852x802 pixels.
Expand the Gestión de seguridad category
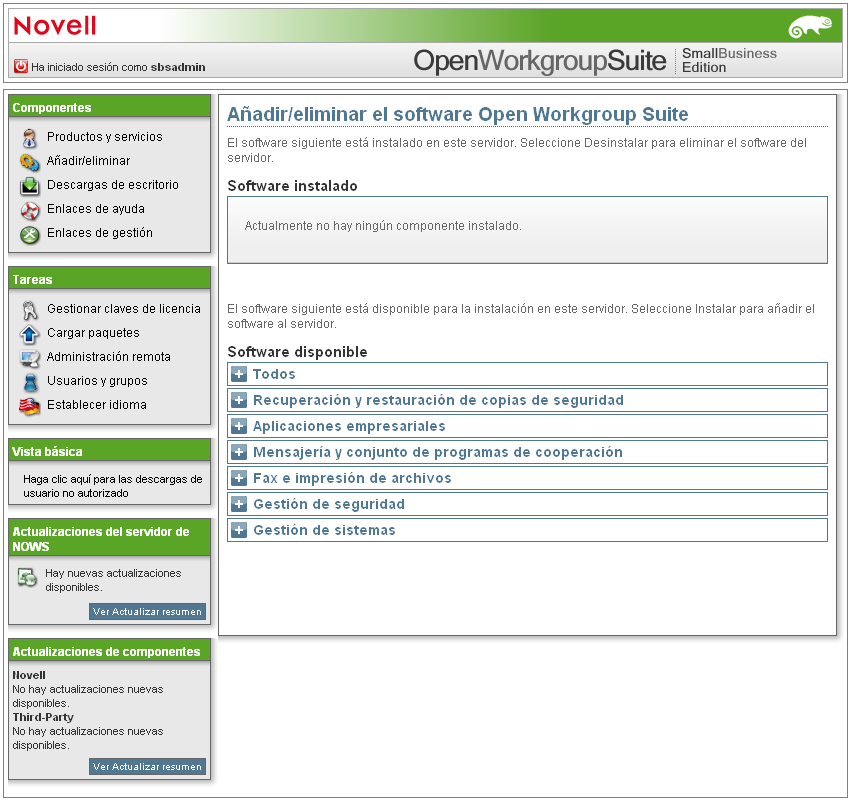point(239,504)
